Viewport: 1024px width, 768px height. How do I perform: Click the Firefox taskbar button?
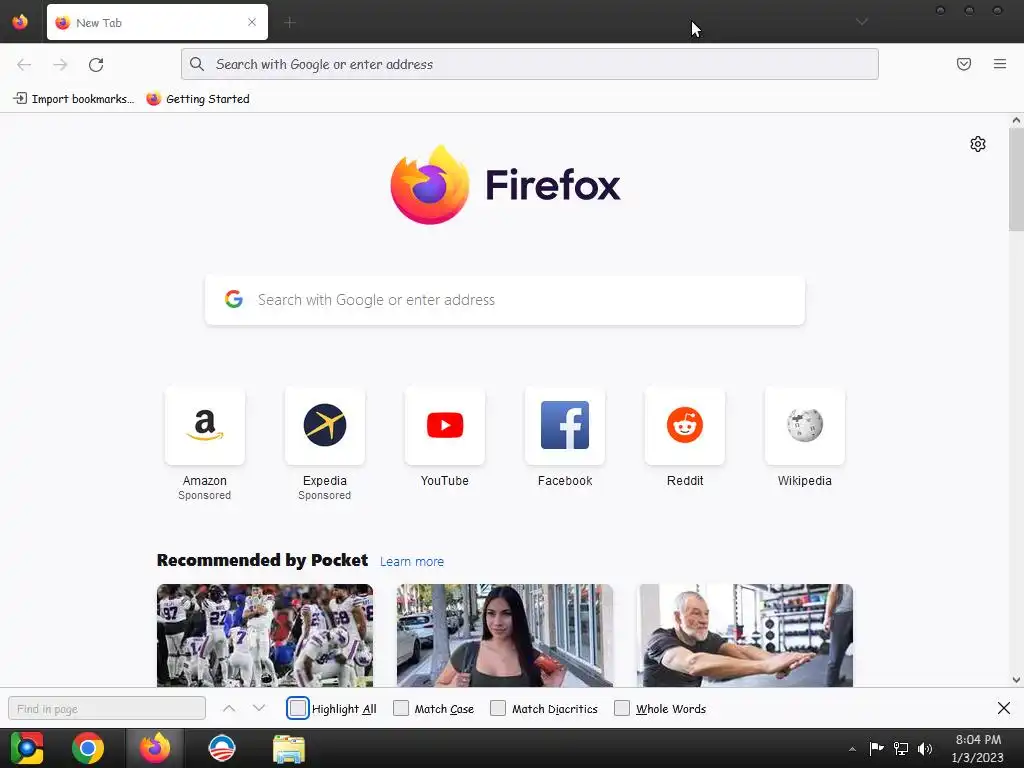[x=154, y=748]
